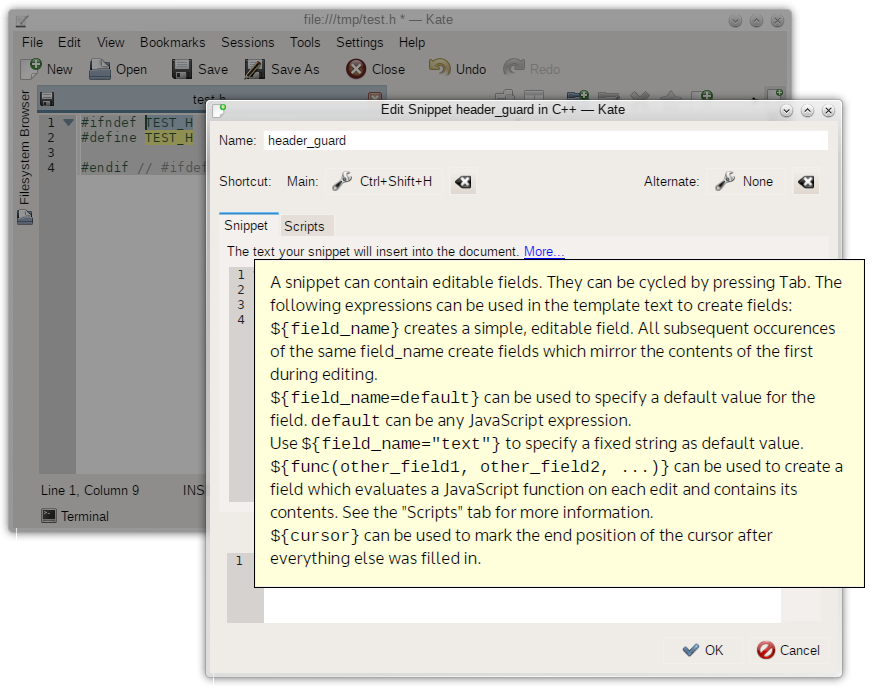The width and height of the screenshot is (875, 691).
Task: Open the Settings menu
Action: 359,42
